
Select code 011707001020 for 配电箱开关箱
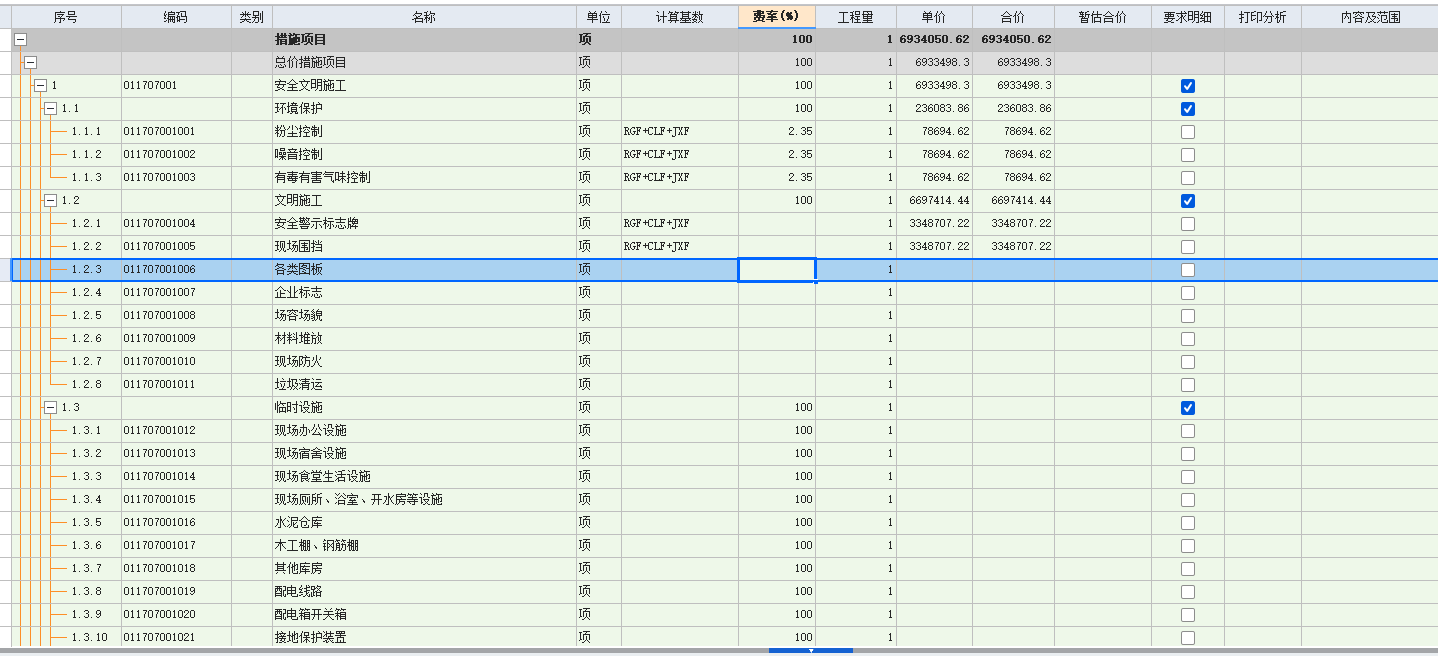176,614
